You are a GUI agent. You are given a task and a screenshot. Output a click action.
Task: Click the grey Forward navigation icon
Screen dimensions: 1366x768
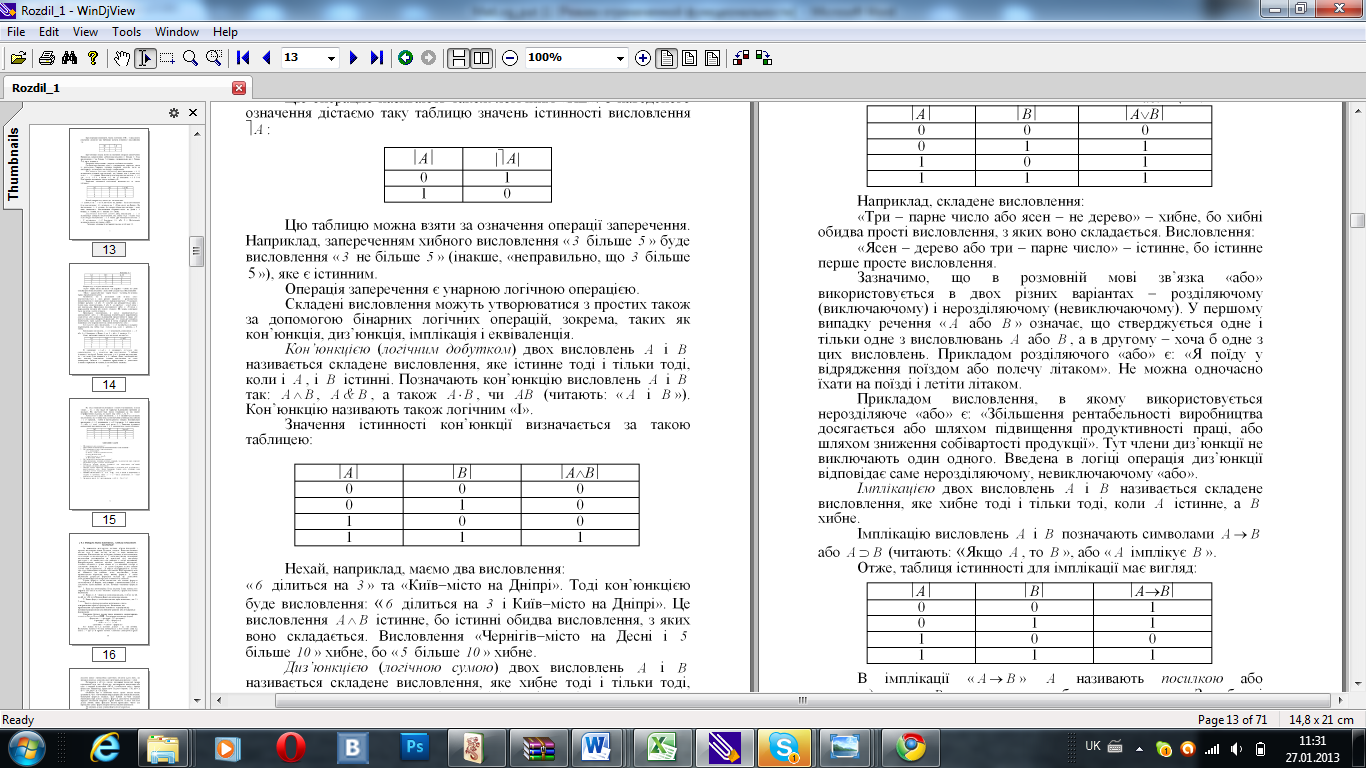point(428,58)
